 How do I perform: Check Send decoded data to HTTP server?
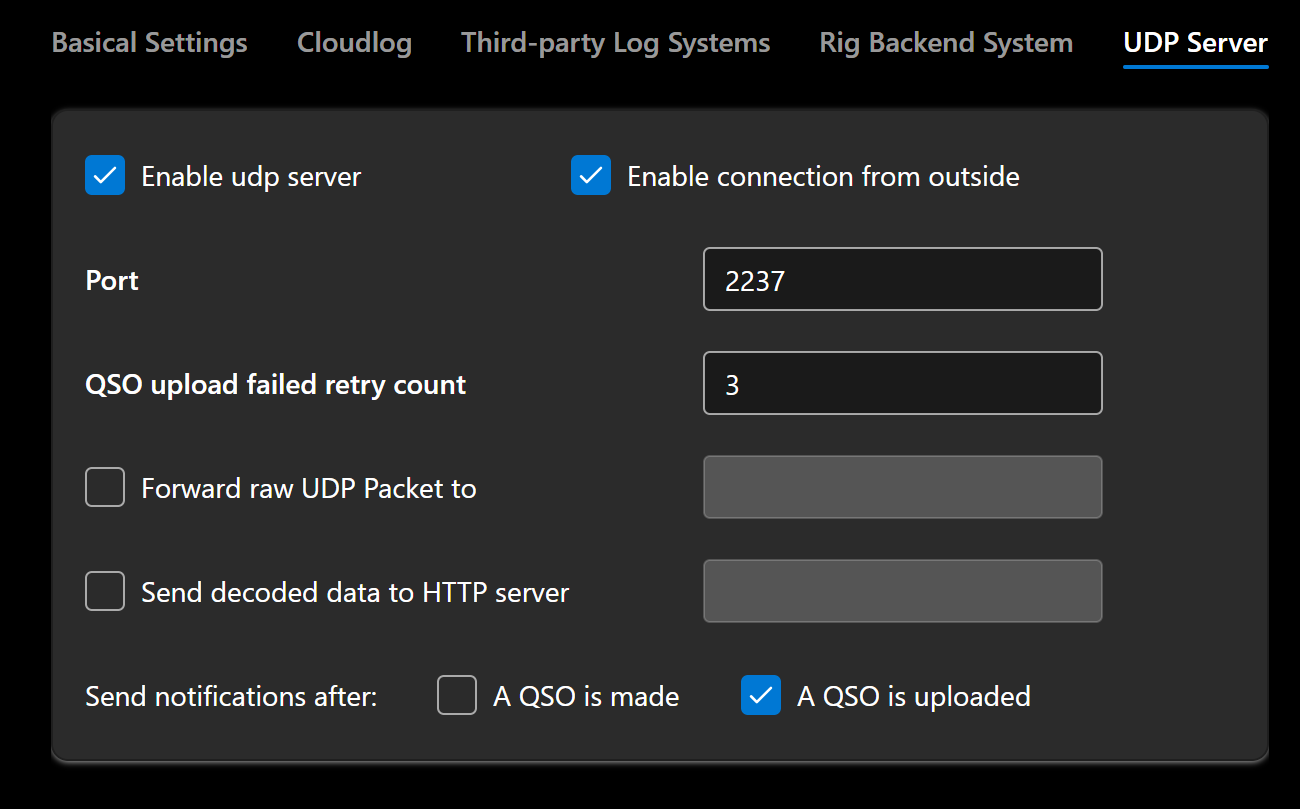click(105, 592)
